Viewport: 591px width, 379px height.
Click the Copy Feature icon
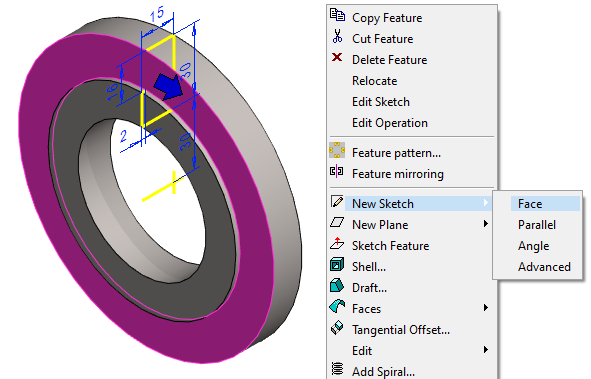click(337, 15)
